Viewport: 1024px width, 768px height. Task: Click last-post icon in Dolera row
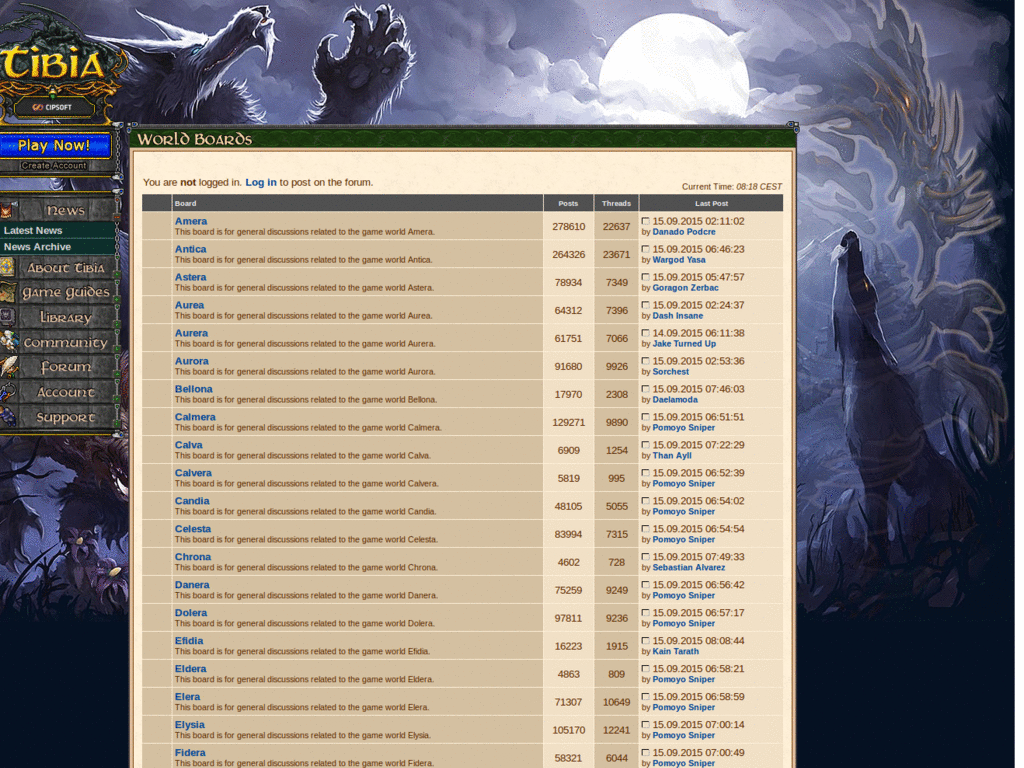coord(646,613)
